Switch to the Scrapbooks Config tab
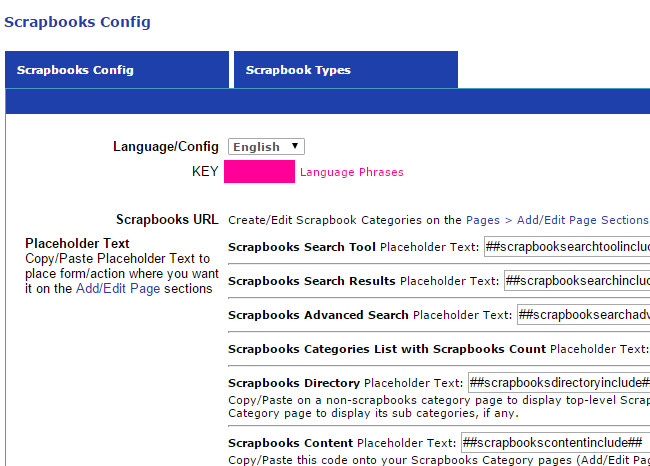This screenshot has height=466, width=650. tap(75, 70)
